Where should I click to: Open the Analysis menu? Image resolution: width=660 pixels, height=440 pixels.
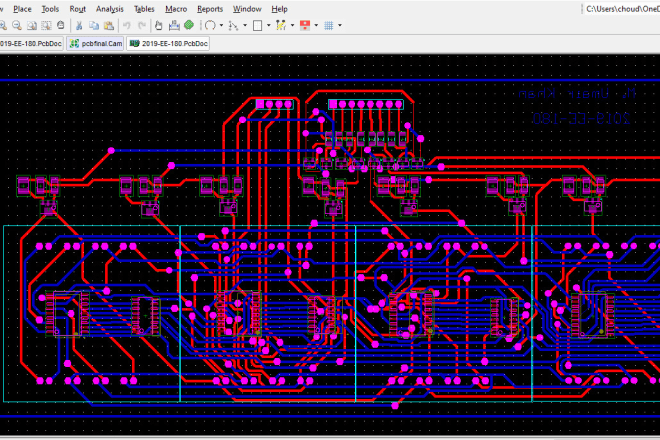109,9
